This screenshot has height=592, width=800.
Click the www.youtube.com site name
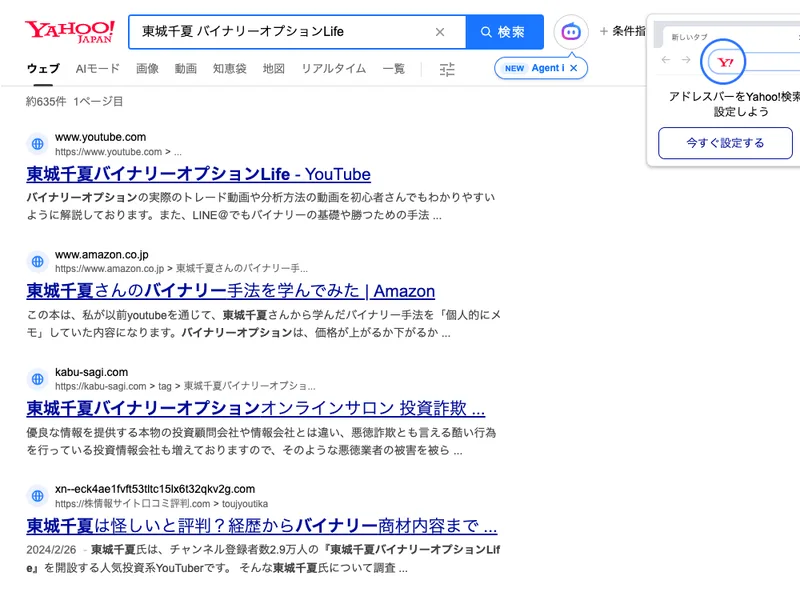pyautogui.click(x=101, y=137)
